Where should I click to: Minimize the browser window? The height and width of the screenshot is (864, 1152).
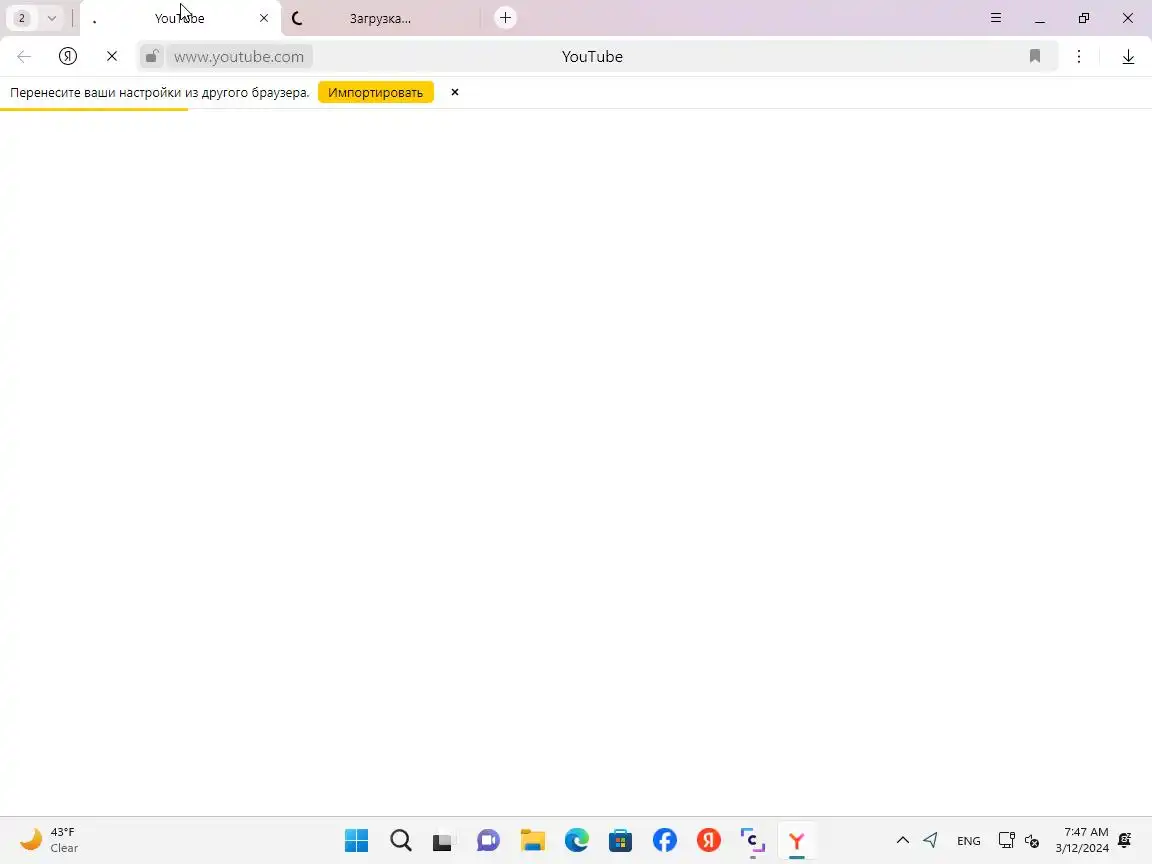[x=1040, y=18]
